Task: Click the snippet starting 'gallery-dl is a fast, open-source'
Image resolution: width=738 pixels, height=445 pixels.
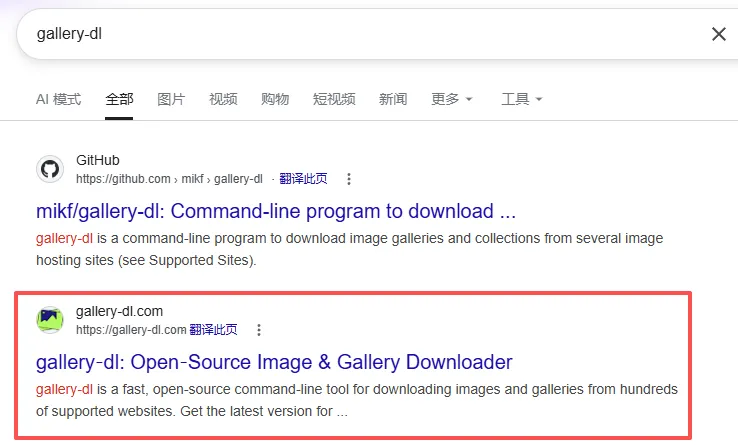Action: (357, 400)
